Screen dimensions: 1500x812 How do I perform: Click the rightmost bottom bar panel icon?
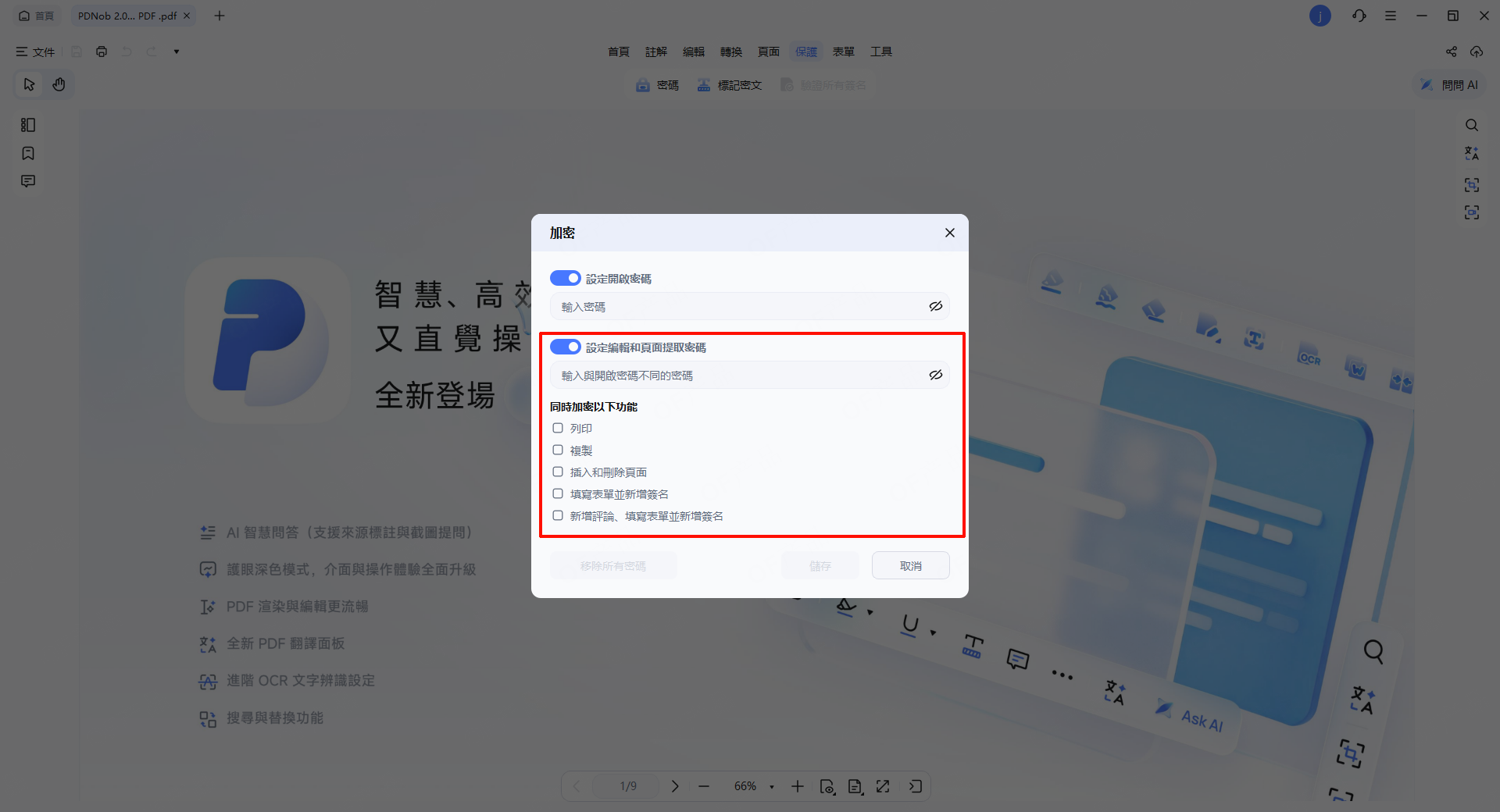(x=916, y=786)
